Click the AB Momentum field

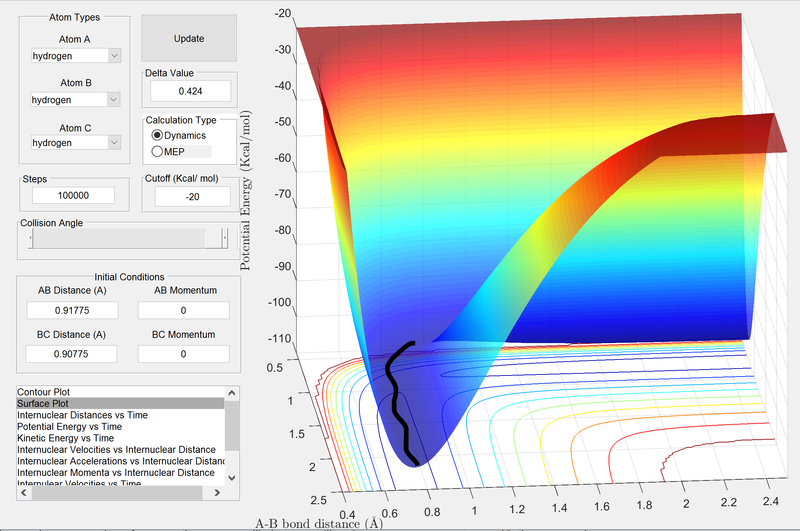pyautogui.click(x=184, y=311)
